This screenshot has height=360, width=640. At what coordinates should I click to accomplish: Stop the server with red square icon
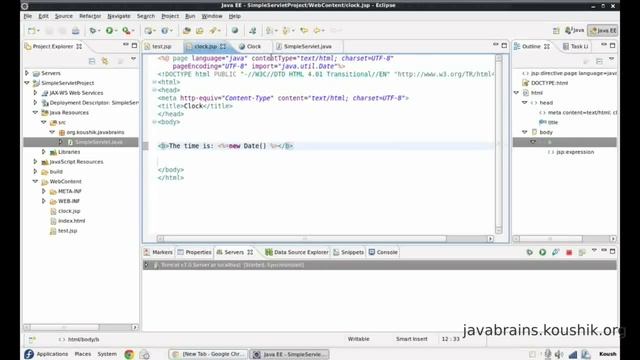pos(569,252)
